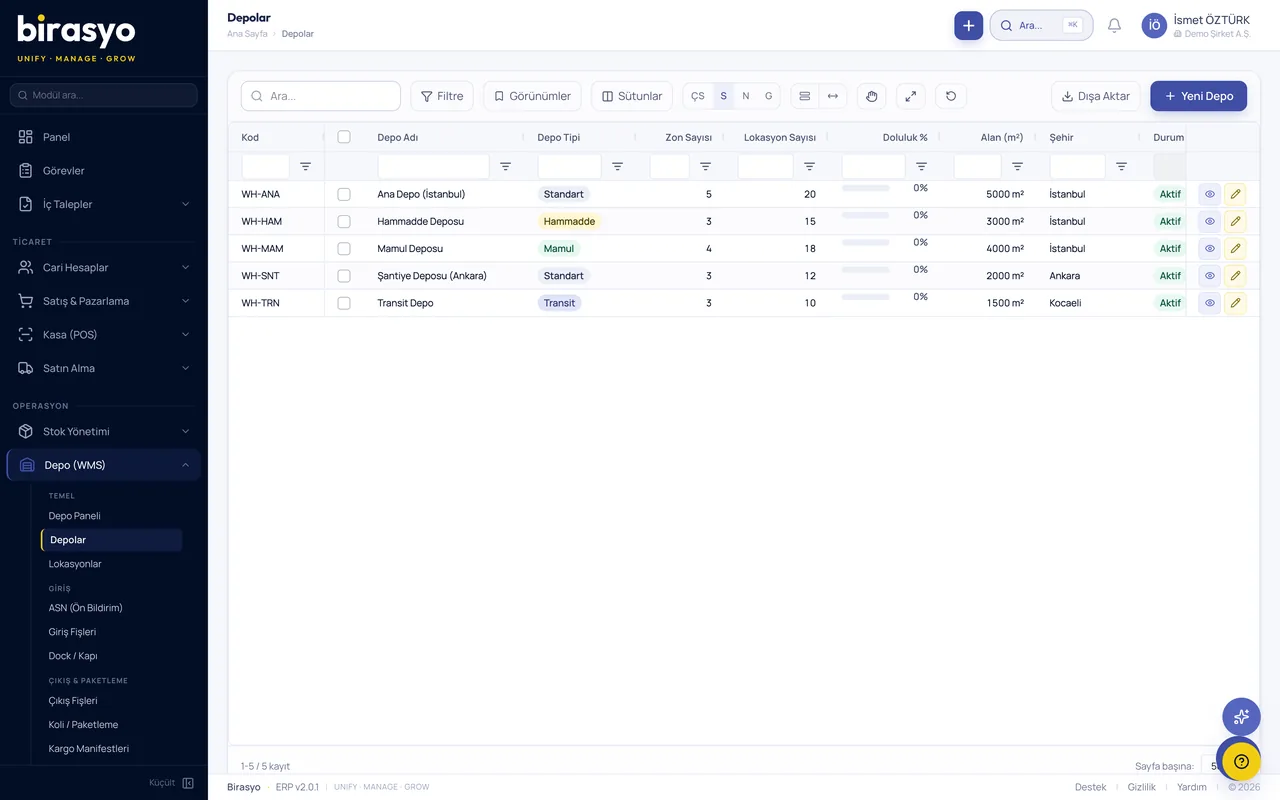The height and width of the screenshot is (800, 1280).
Task: Check the Şantiye Deposu (Ankara) row checkbox
Action: click(x=344, y=276)
